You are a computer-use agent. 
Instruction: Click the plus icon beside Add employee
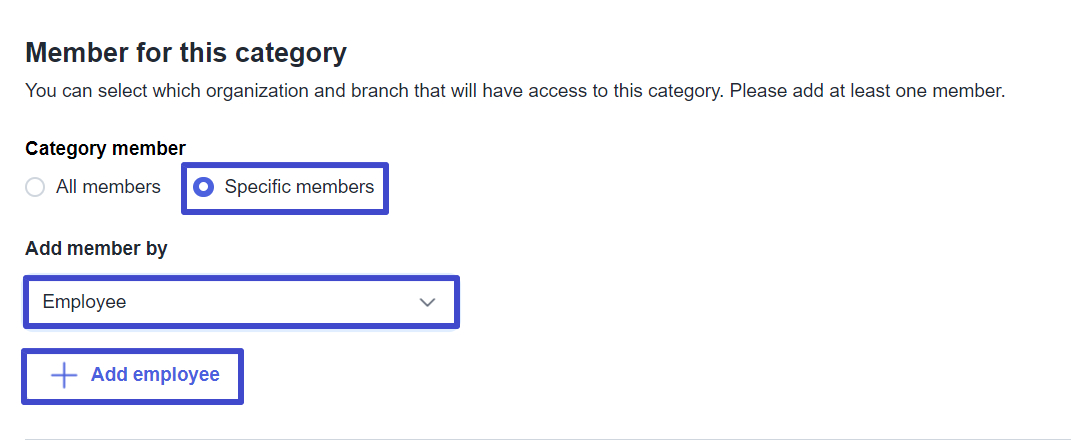[x=64, y=375]
